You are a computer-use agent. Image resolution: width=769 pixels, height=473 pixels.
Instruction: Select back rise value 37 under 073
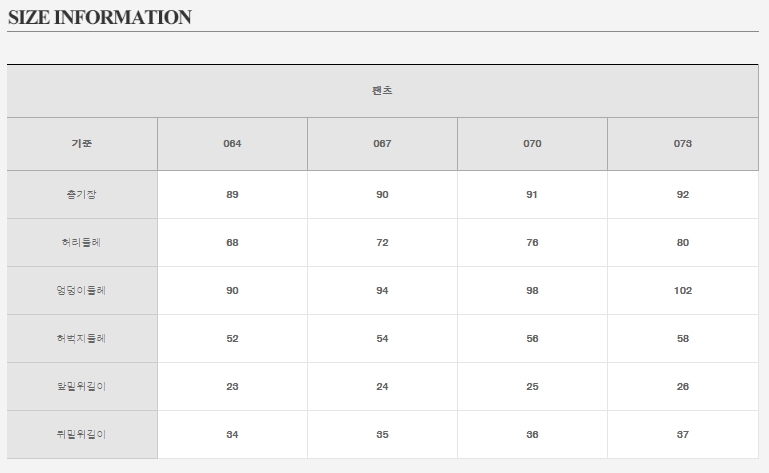click(683, 435)
